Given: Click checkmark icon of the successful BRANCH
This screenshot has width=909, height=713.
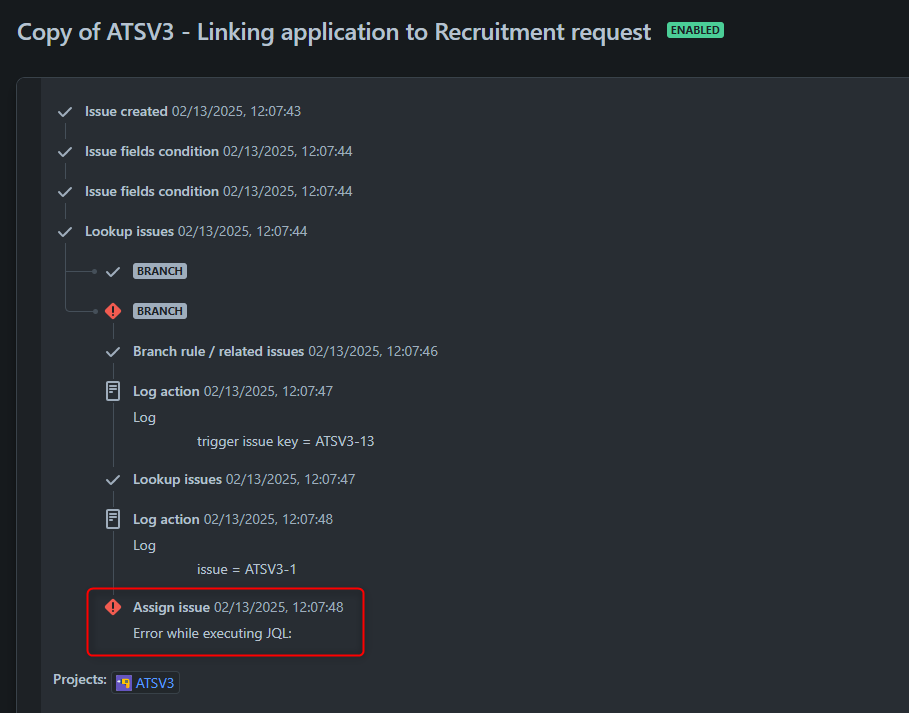Looking at the screenshot, I should pos(113,272).
